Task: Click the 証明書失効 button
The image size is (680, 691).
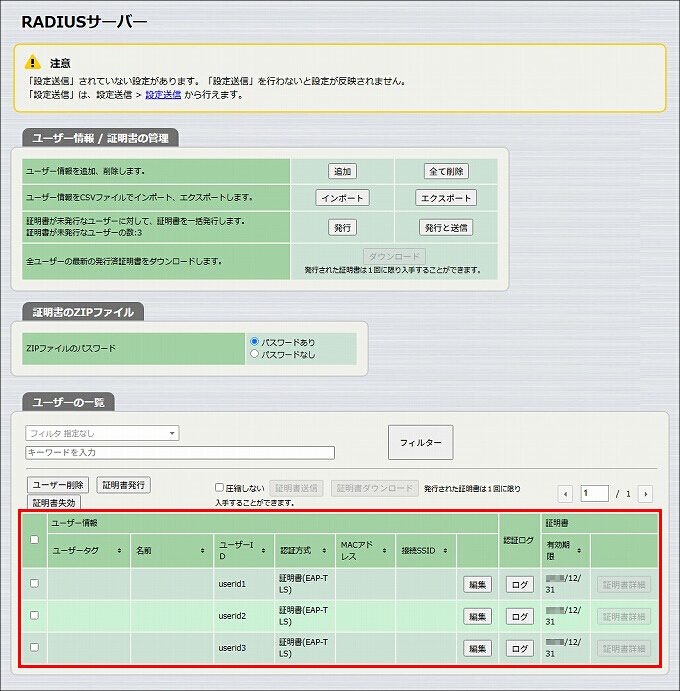Action: point(54,503)
